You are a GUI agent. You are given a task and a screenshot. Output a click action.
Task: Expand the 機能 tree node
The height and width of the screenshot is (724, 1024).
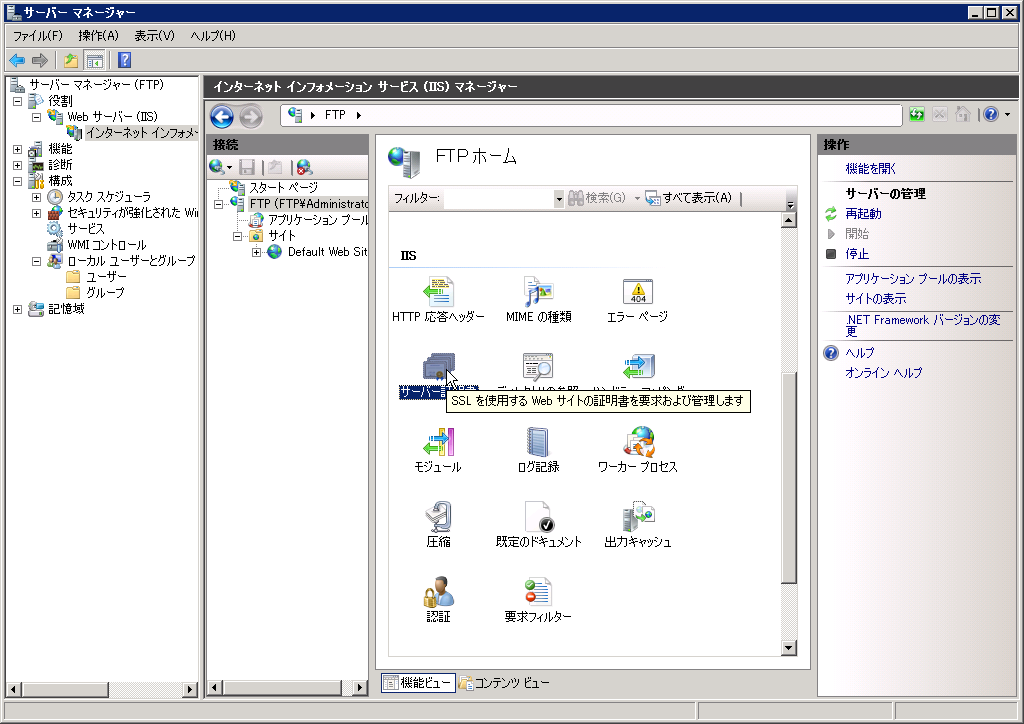tap(18, 150)
